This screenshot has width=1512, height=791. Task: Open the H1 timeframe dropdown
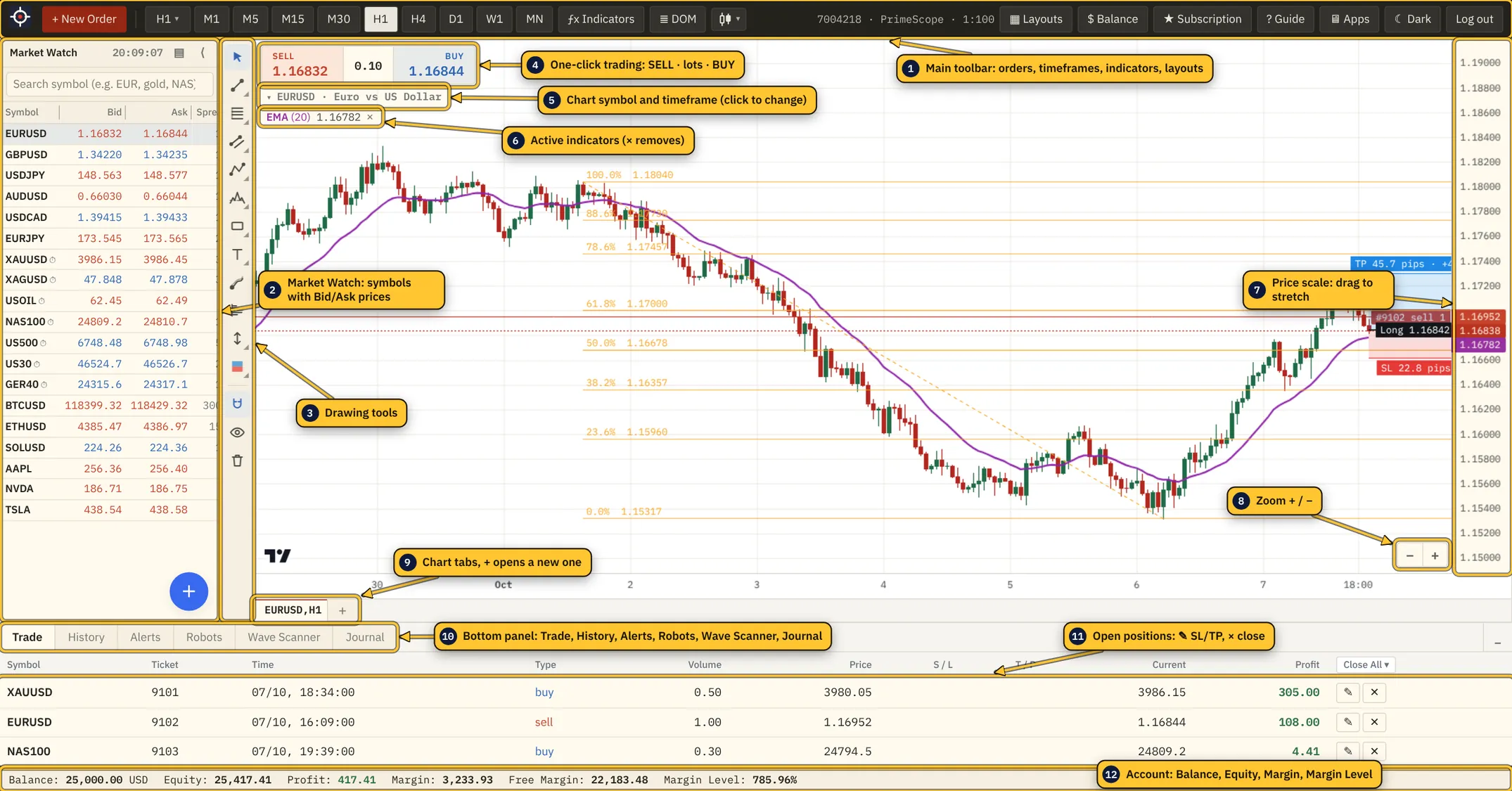pos(167,19)
